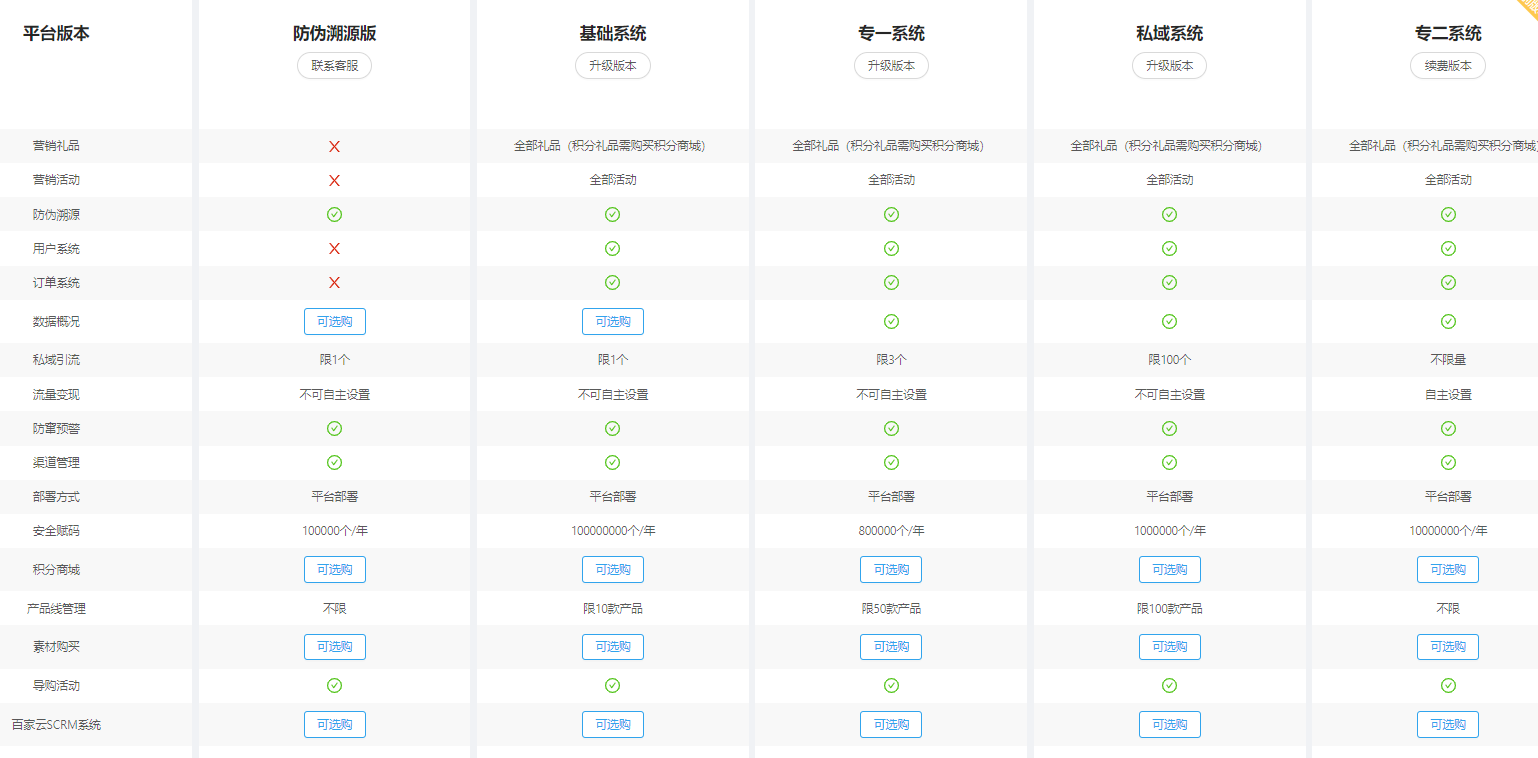Click 积分商城 可选购 button in 专二系统 column
This screenshot has width=1538, height=758.
tap(1448, 569)
